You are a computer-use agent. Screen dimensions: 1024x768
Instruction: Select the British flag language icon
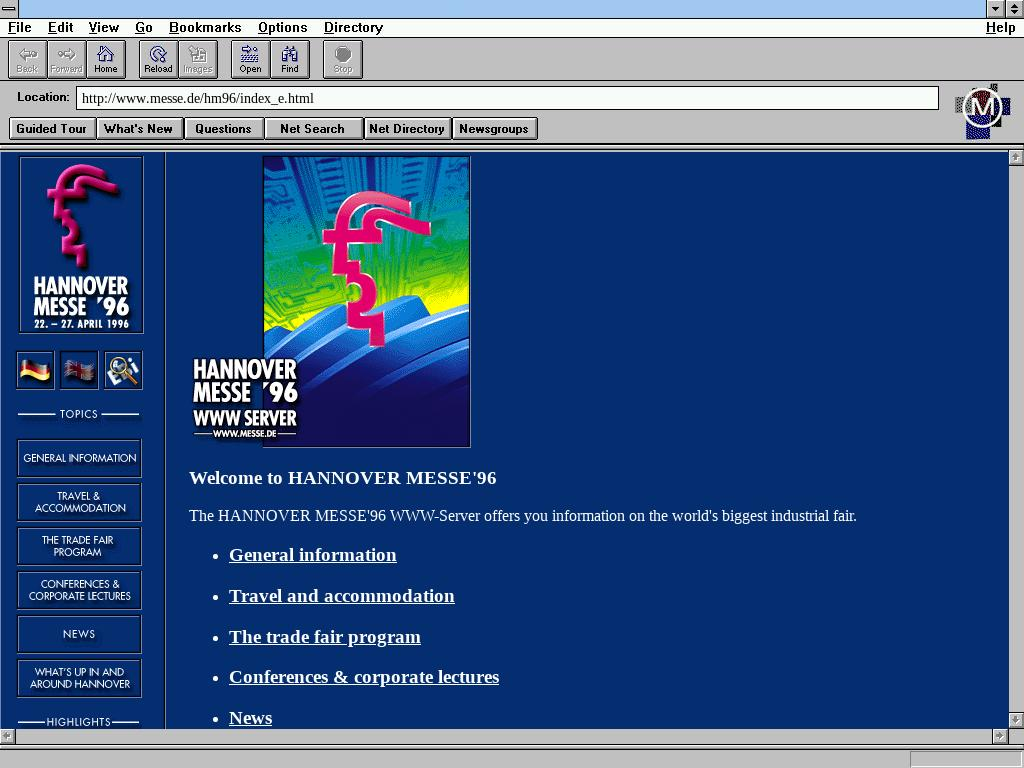click(x=79, y=370)
